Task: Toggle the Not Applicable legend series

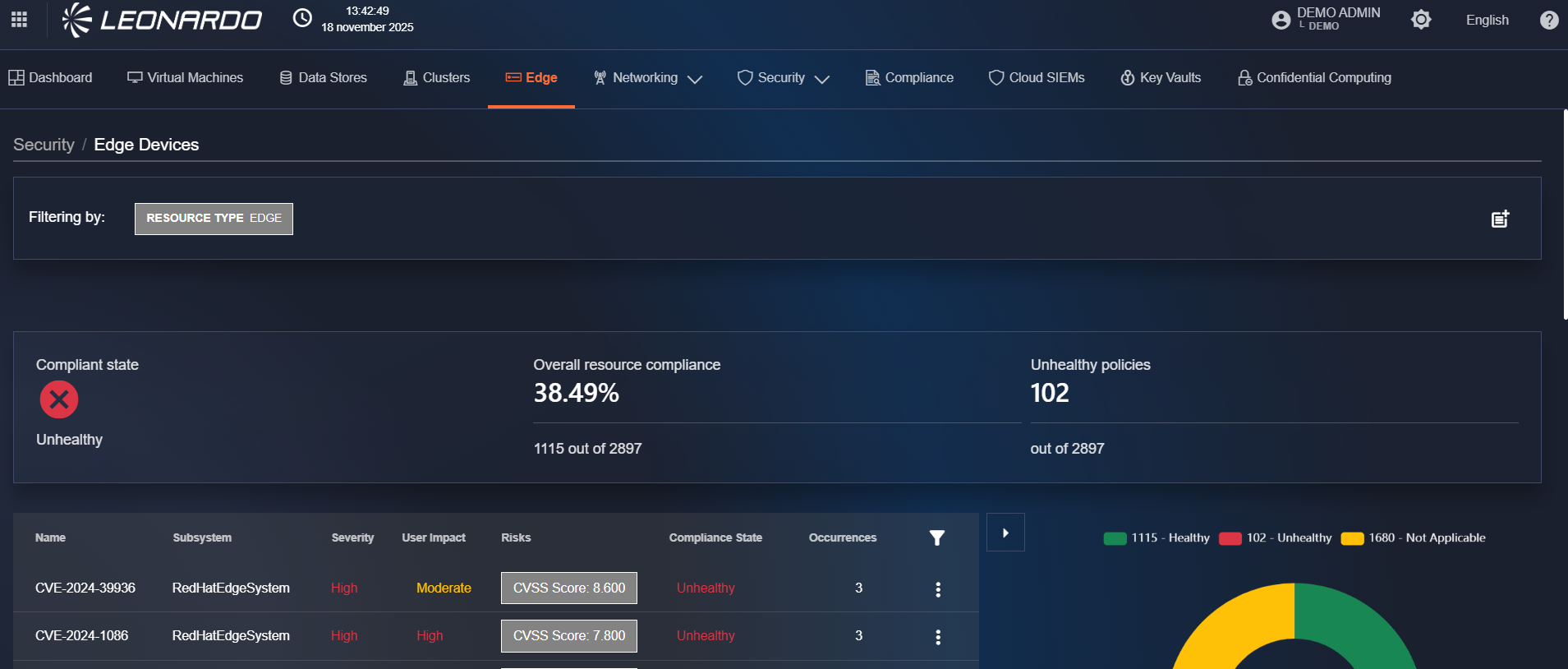Action: click(1413, 538)
